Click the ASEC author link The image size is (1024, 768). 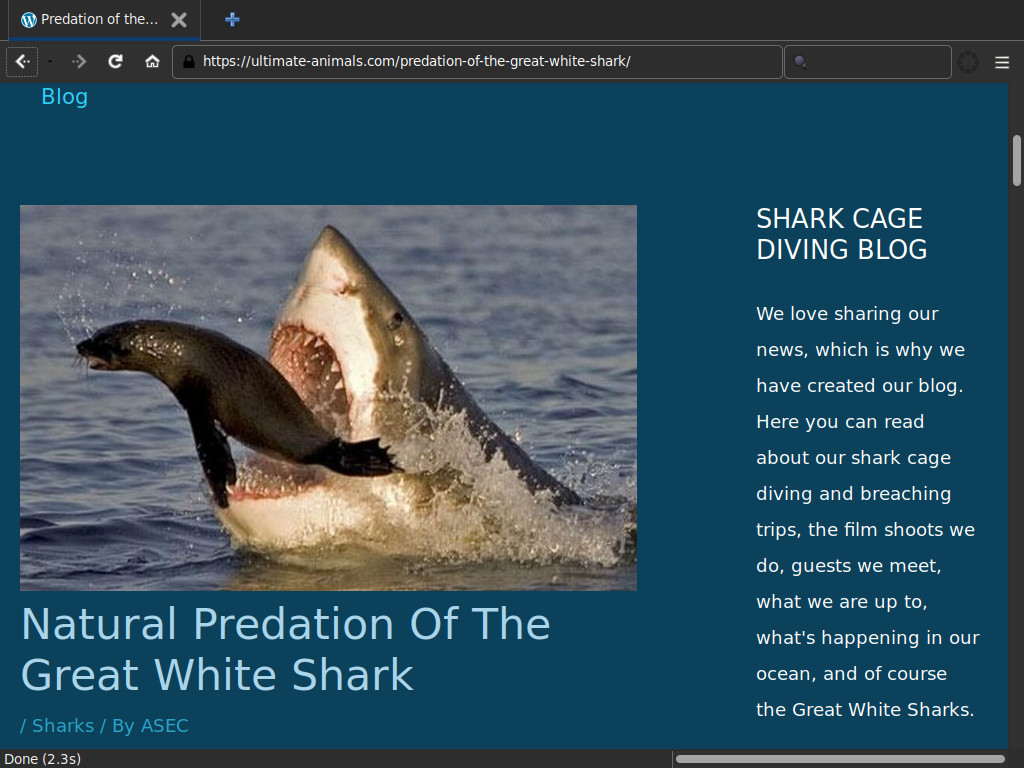coord(164,726)
